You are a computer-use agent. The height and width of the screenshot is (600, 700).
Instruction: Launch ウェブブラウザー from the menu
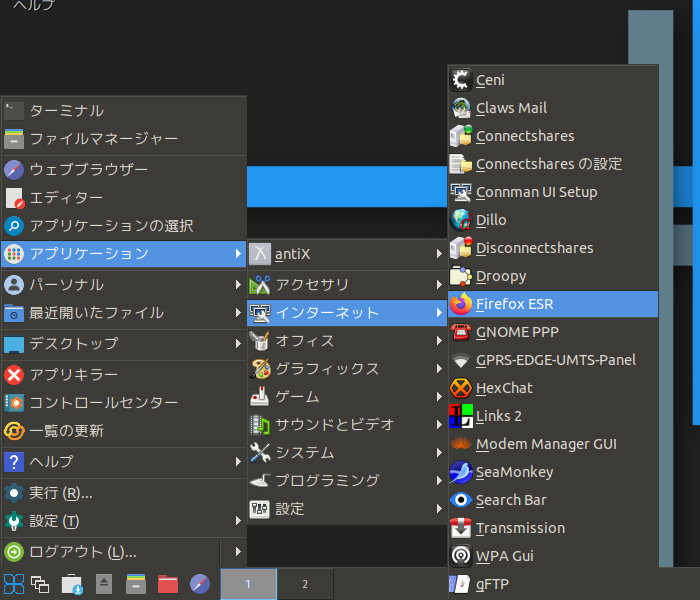click(x=124, y=170)
